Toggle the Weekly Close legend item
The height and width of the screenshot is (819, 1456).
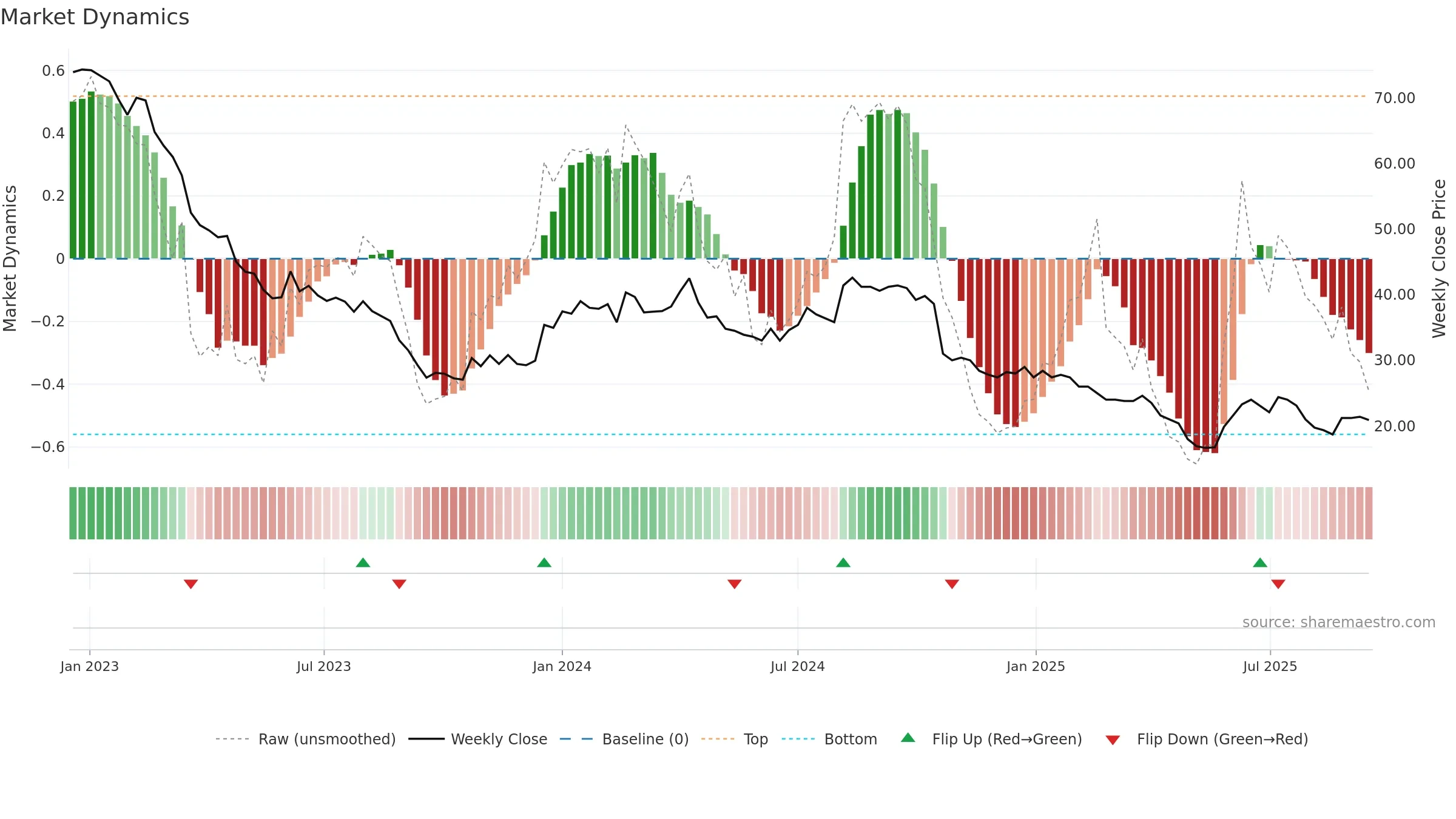pos(477,739)
